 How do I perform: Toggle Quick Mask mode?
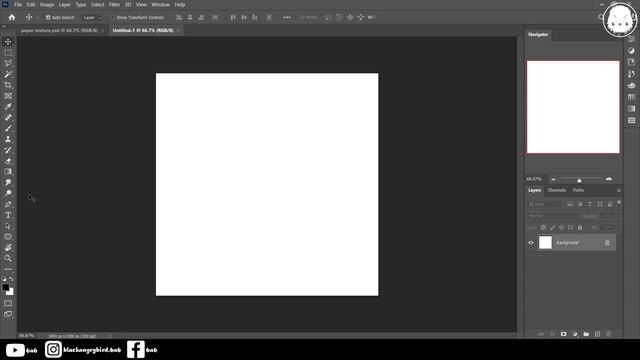(x=8, y=303)
